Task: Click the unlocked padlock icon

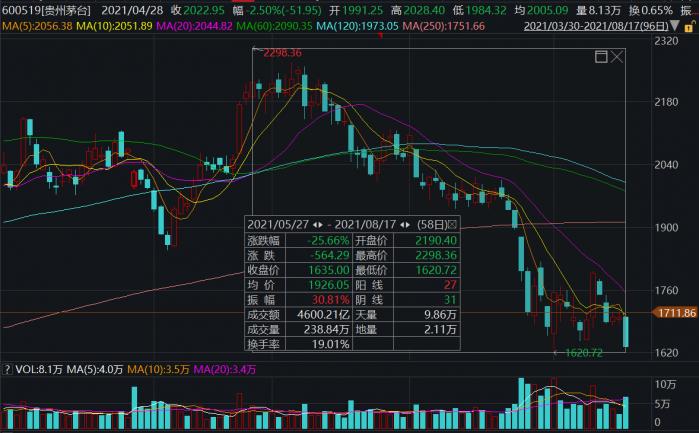Action: click(x=690, y=26)
